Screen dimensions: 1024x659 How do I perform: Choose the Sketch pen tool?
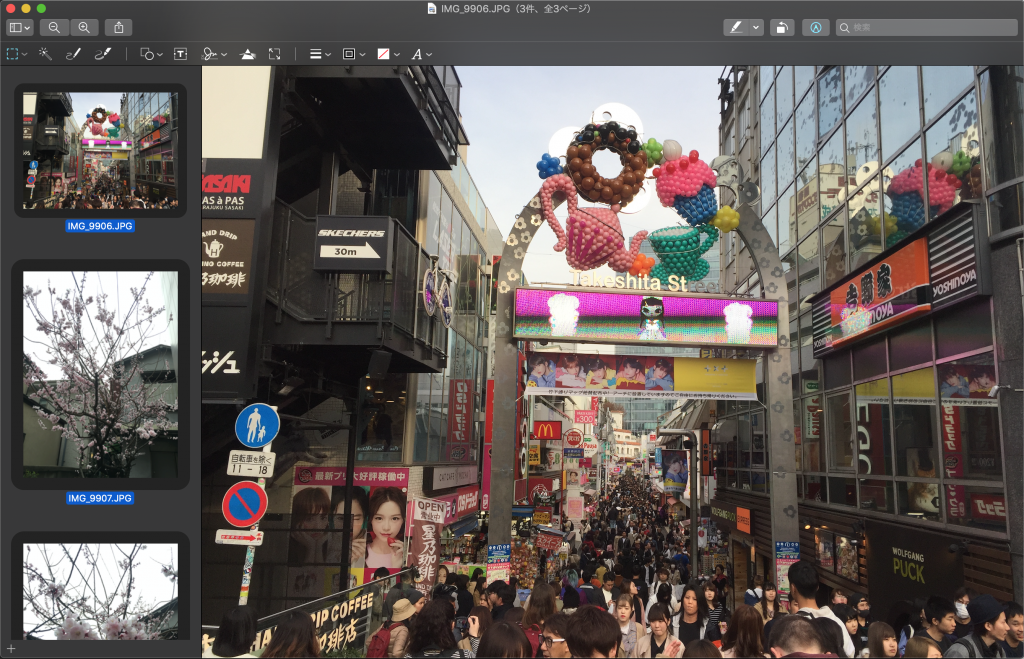click(x=73, y=54)
